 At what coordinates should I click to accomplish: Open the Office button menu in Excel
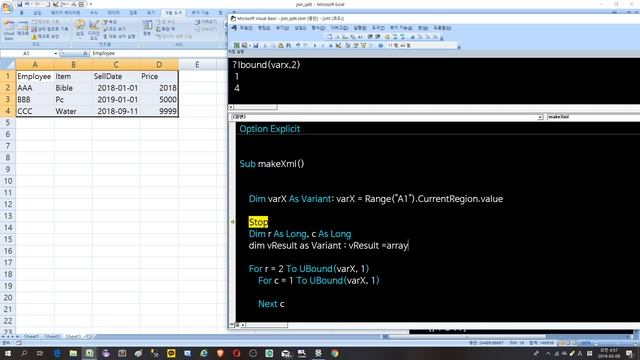pyautogui.click(x=7, y=7)
